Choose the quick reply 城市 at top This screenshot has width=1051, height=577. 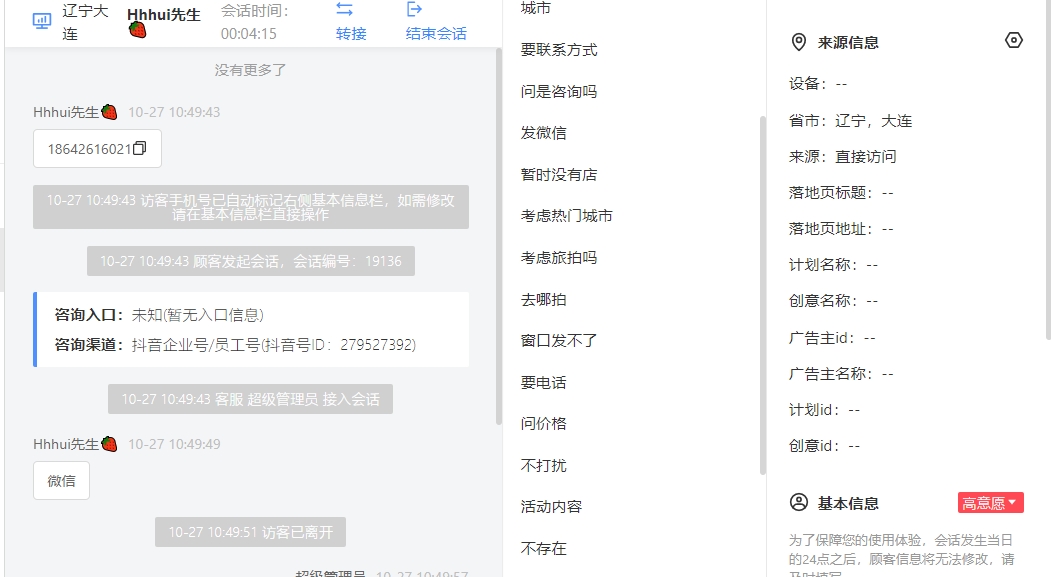click(x=536, y=8)
